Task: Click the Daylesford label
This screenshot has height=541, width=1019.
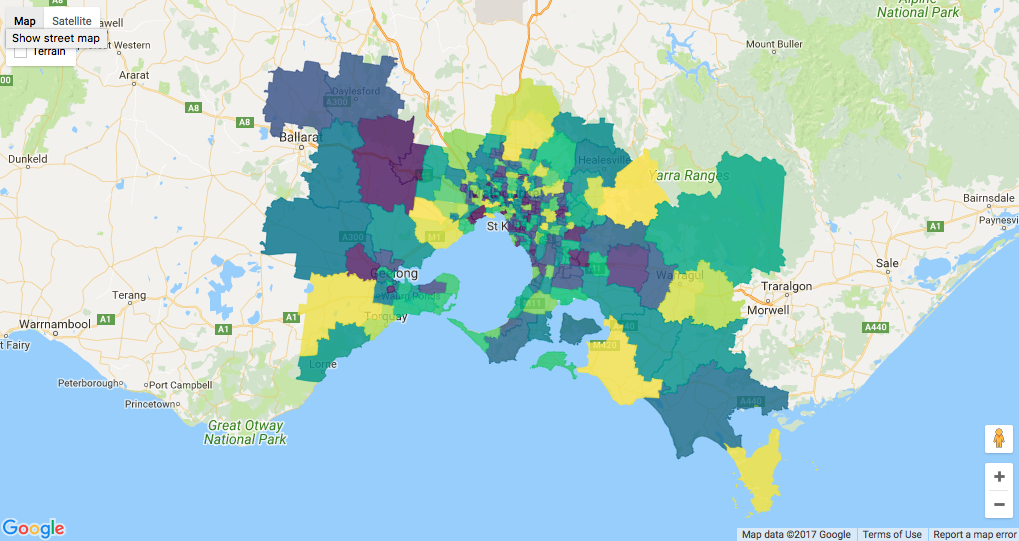Action: pyautogui.click(x=355, y=92)
